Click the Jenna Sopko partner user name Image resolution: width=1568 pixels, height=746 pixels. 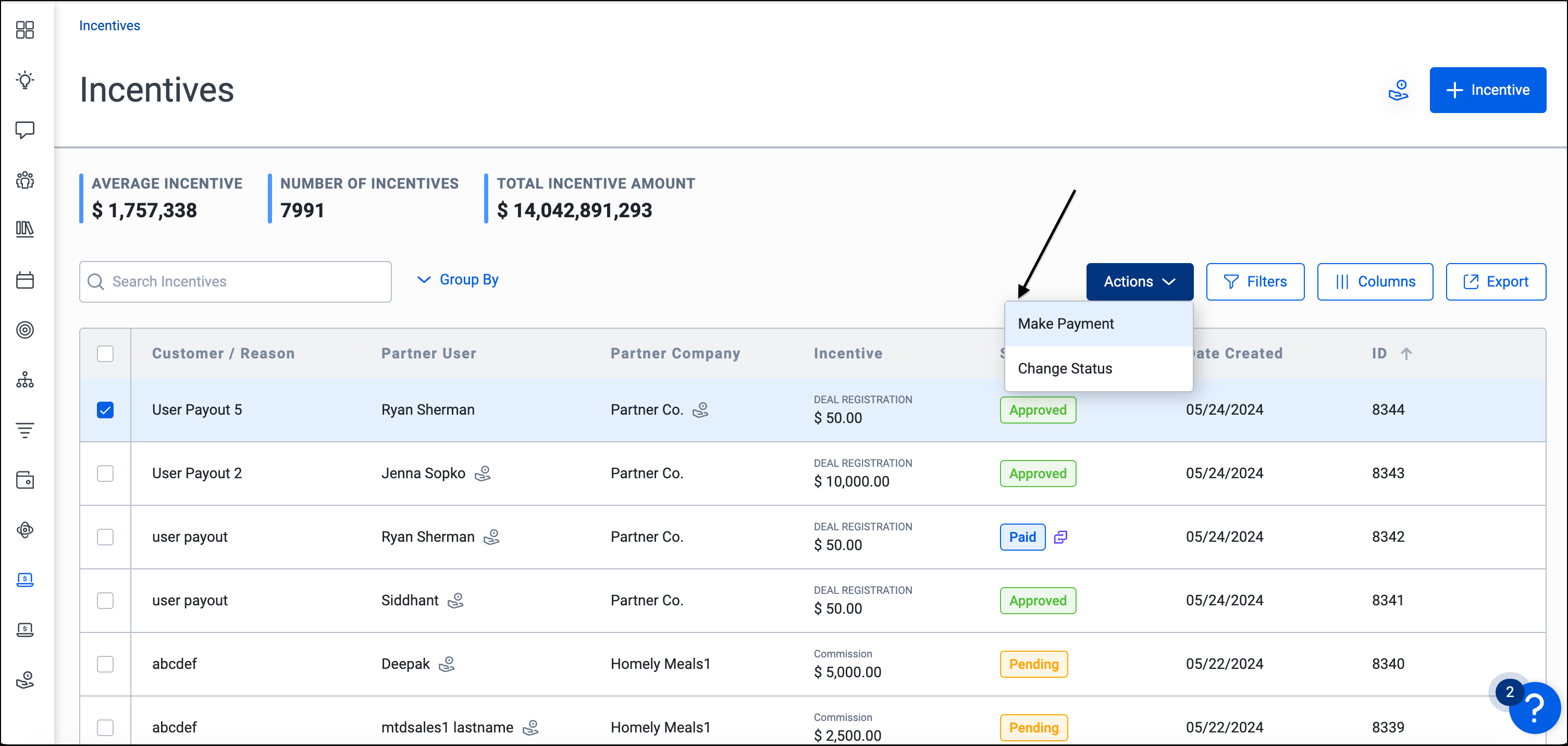point(423,474)
